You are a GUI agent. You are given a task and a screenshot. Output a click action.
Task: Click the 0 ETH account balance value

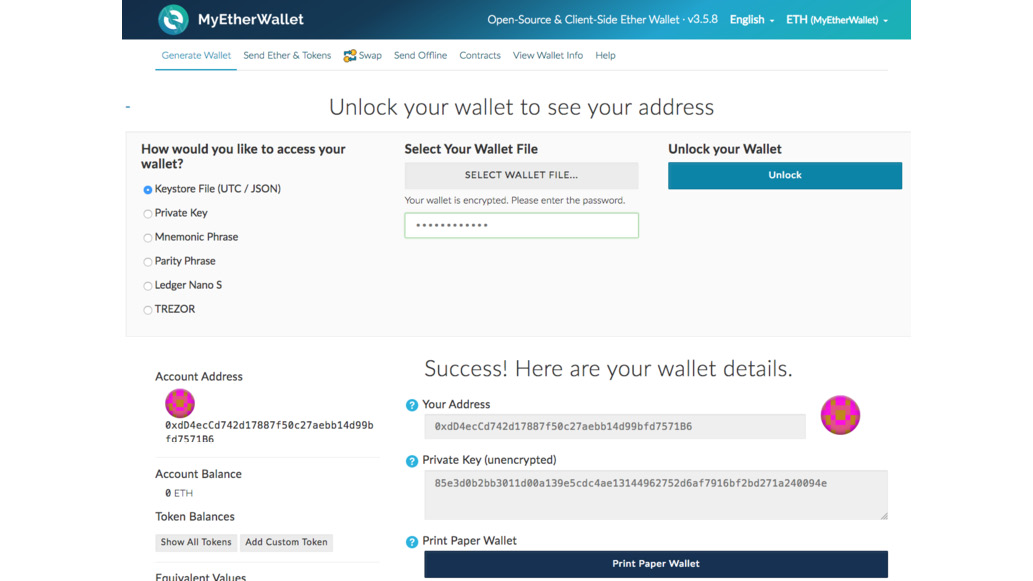click(179, 493)
